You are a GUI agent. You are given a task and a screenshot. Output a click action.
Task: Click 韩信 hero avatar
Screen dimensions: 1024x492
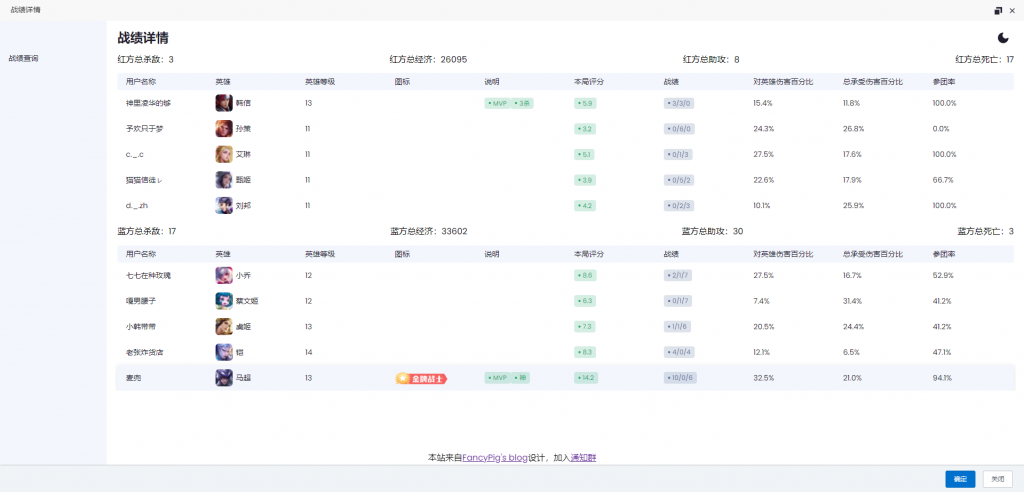[224, 103]
